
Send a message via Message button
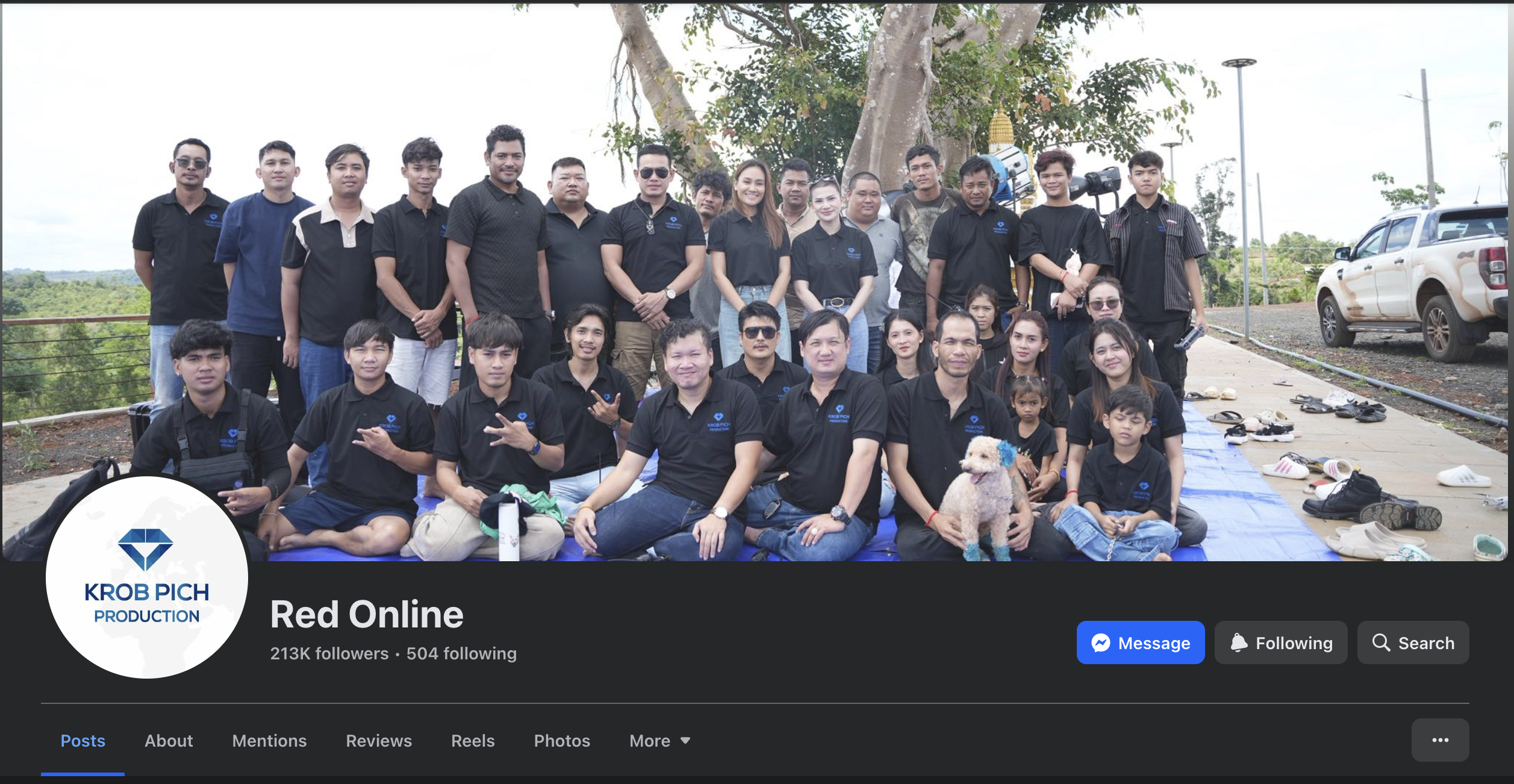(x=1141, y=642)
